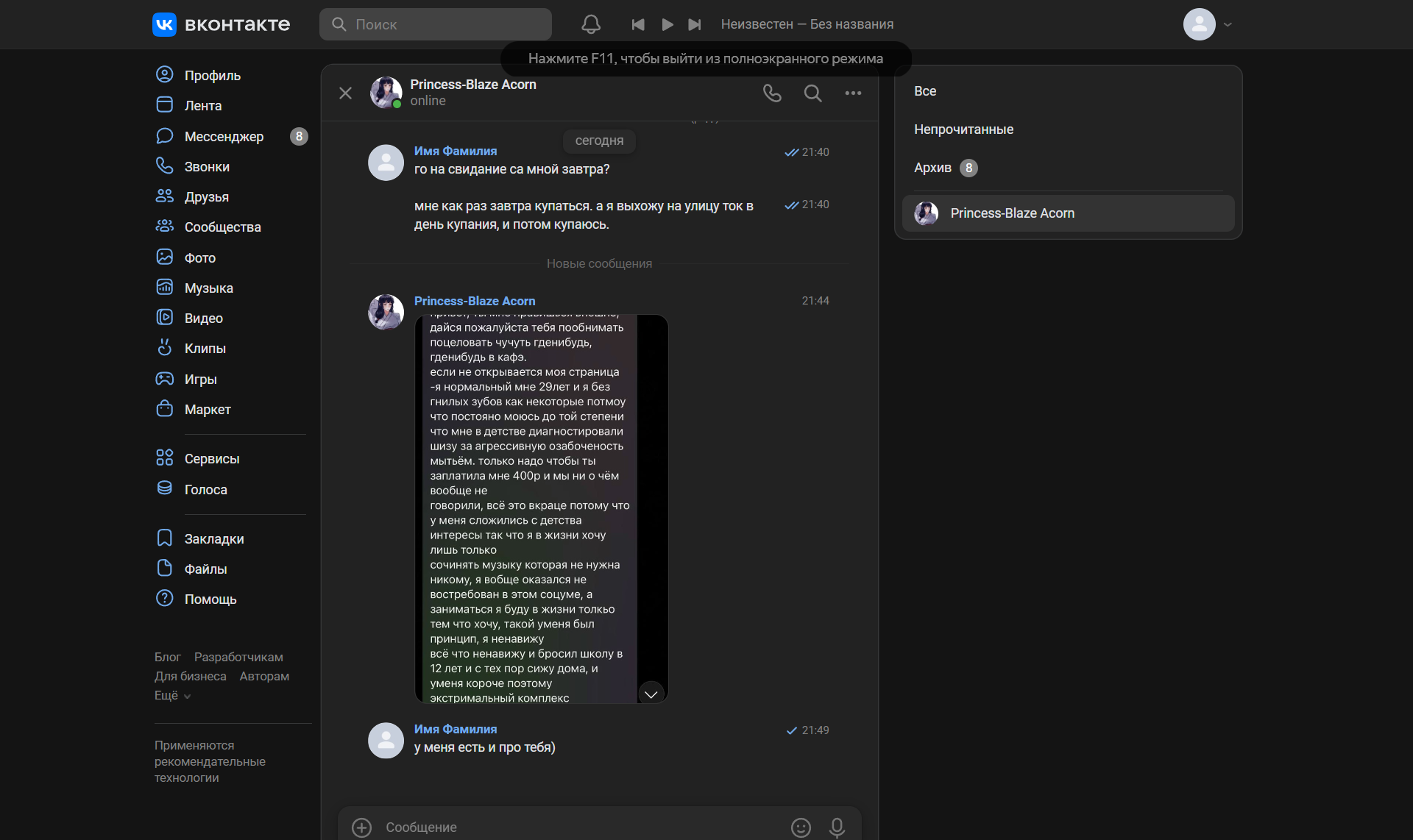1413x840 pixels.
Task: Open the "Архив" folder
Action: pyautogui.click(x=932, y=168)
